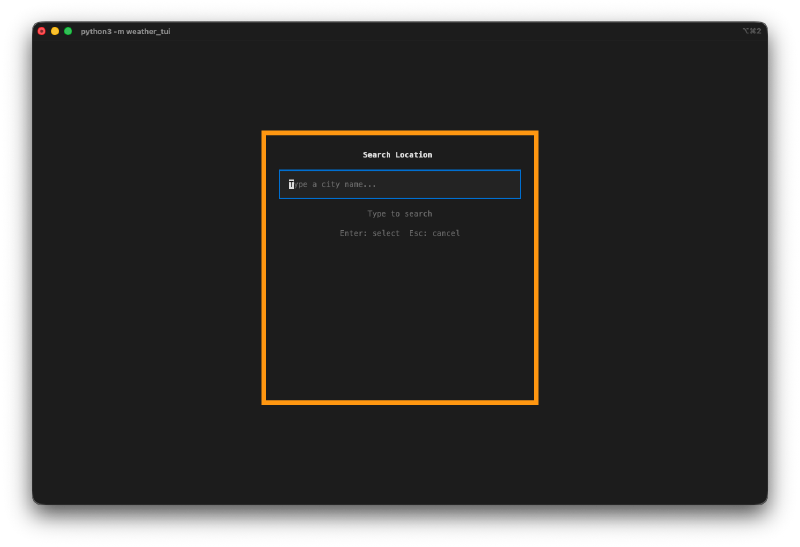Maximize the window using the green button

[68, 31]
